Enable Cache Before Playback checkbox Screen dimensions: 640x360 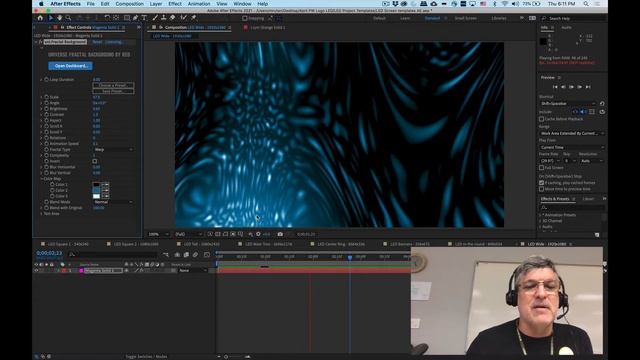pyautogui.click(x=542, y=119)
